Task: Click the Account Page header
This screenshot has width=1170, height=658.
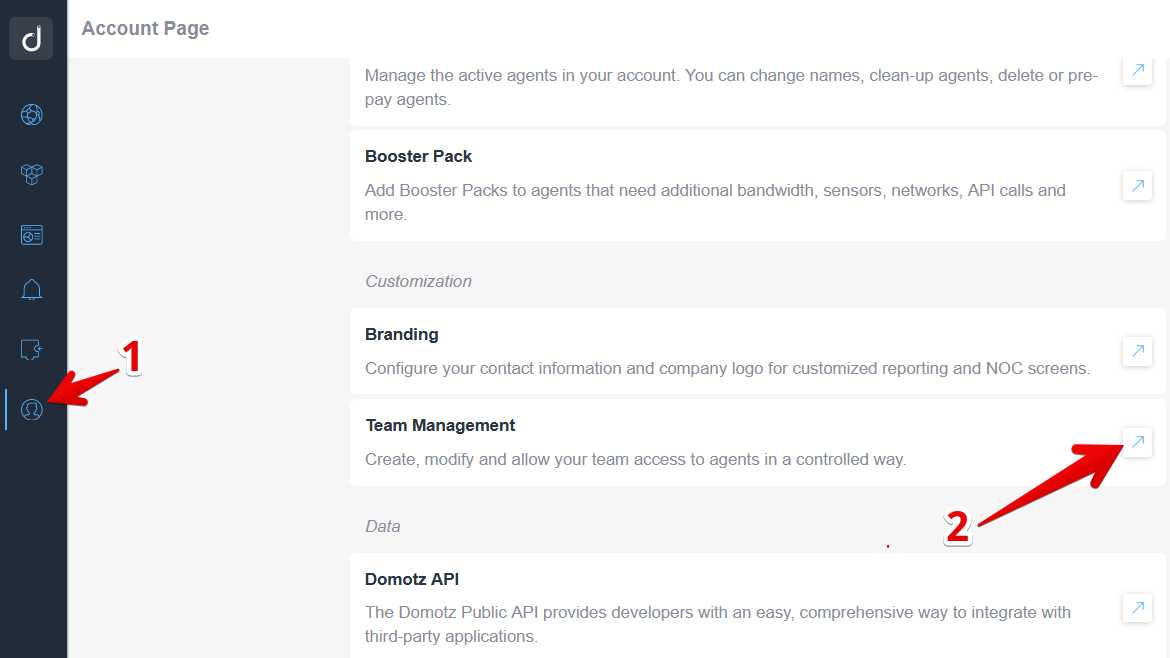Action: coord(145,28)
